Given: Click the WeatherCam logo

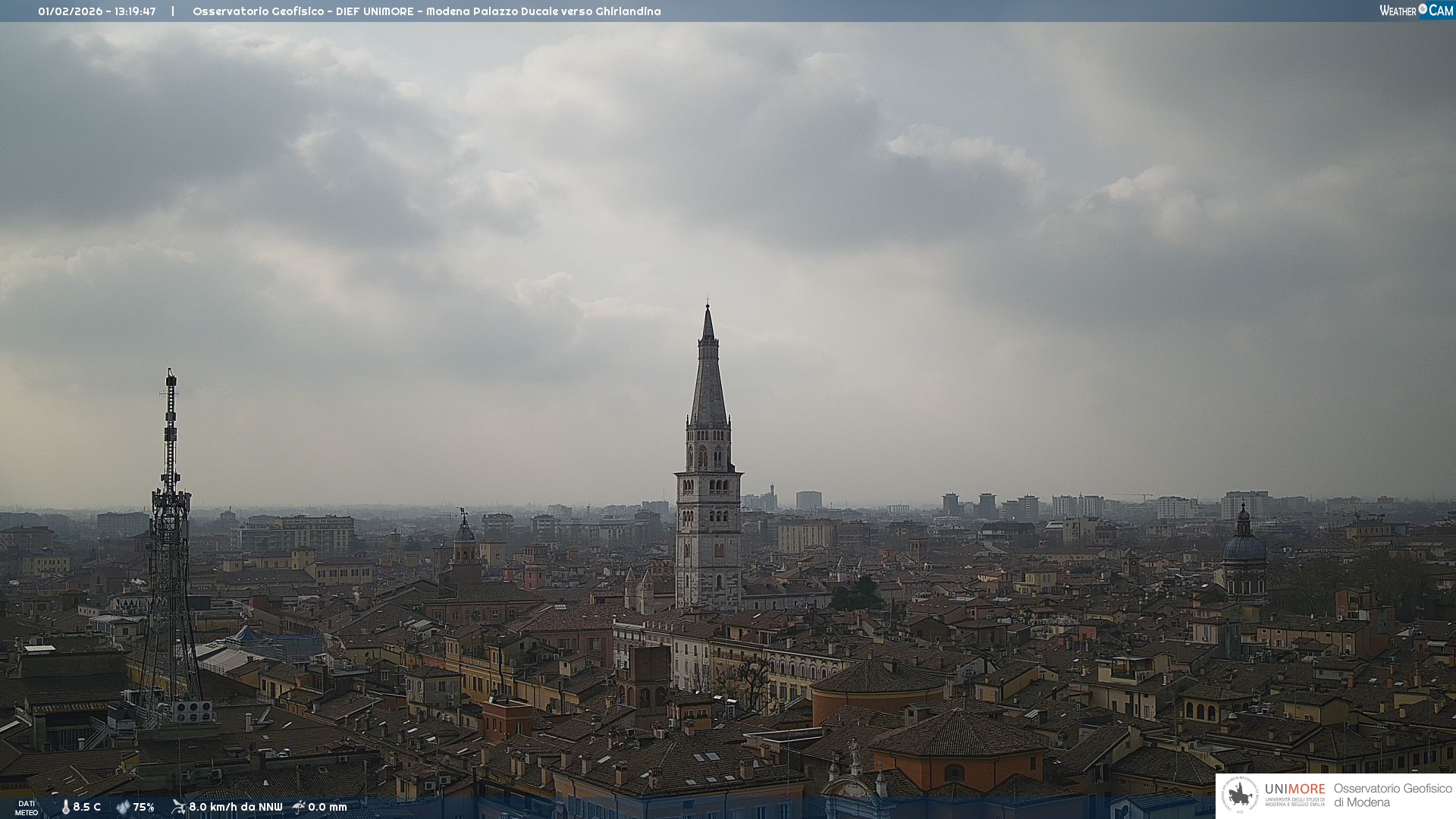Looking at the screenshot, I should point(1416,11).
